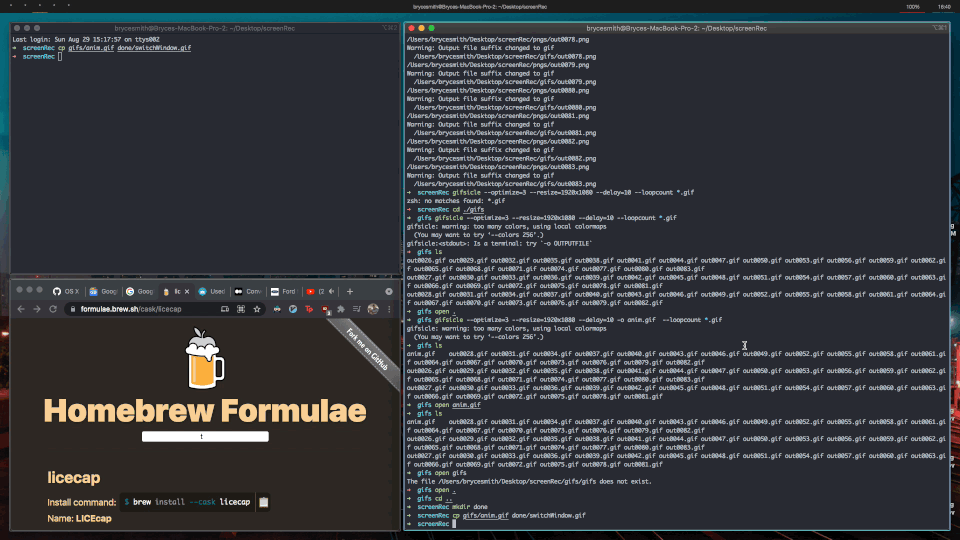This screenshot has width=960, height=540.
Task: Click left terminal title bar text
Action: tap(204, 28)
